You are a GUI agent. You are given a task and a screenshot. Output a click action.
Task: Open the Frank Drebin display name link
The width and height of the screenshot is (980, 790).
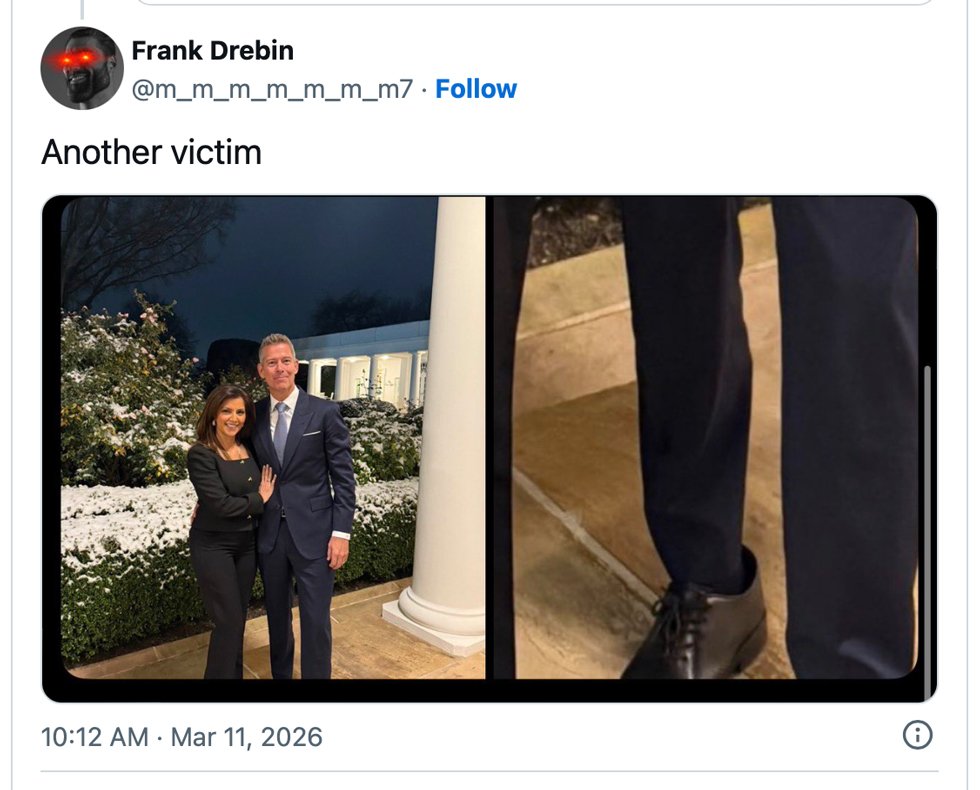212,49
